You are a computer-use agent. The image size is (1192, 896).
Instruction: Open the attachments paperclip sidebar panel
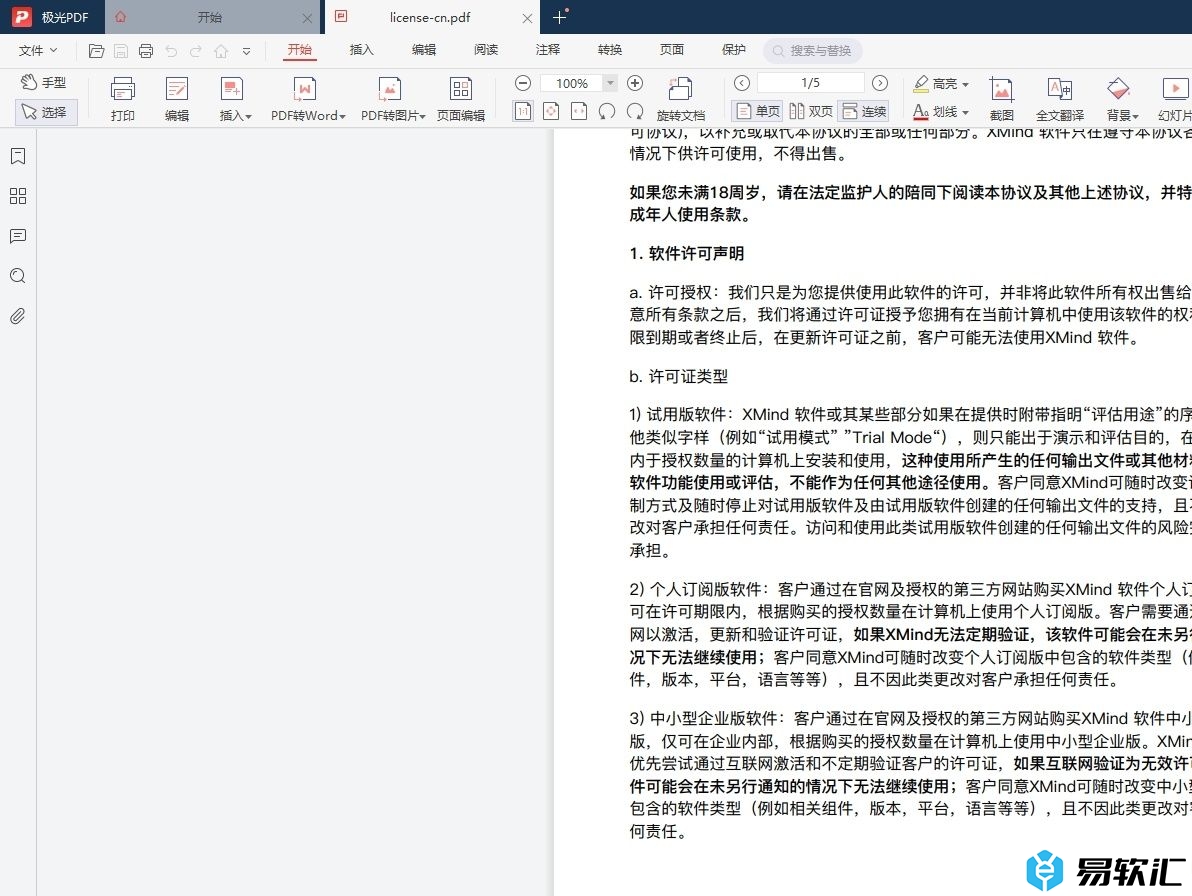[x=17, y=316]
